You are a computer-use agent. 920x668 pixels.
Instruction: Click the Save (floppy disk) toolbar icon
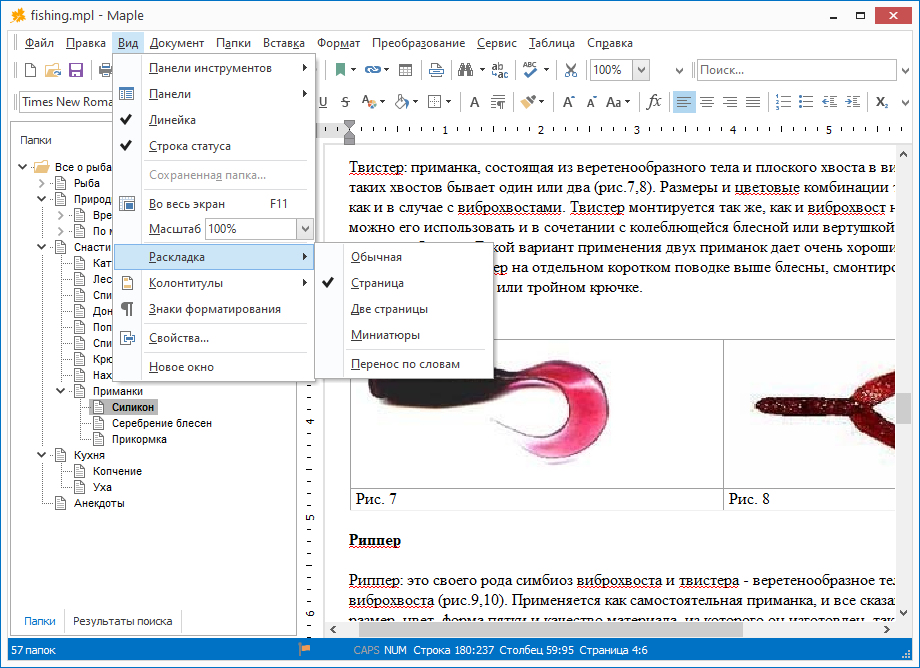click(x=75, y=70)
